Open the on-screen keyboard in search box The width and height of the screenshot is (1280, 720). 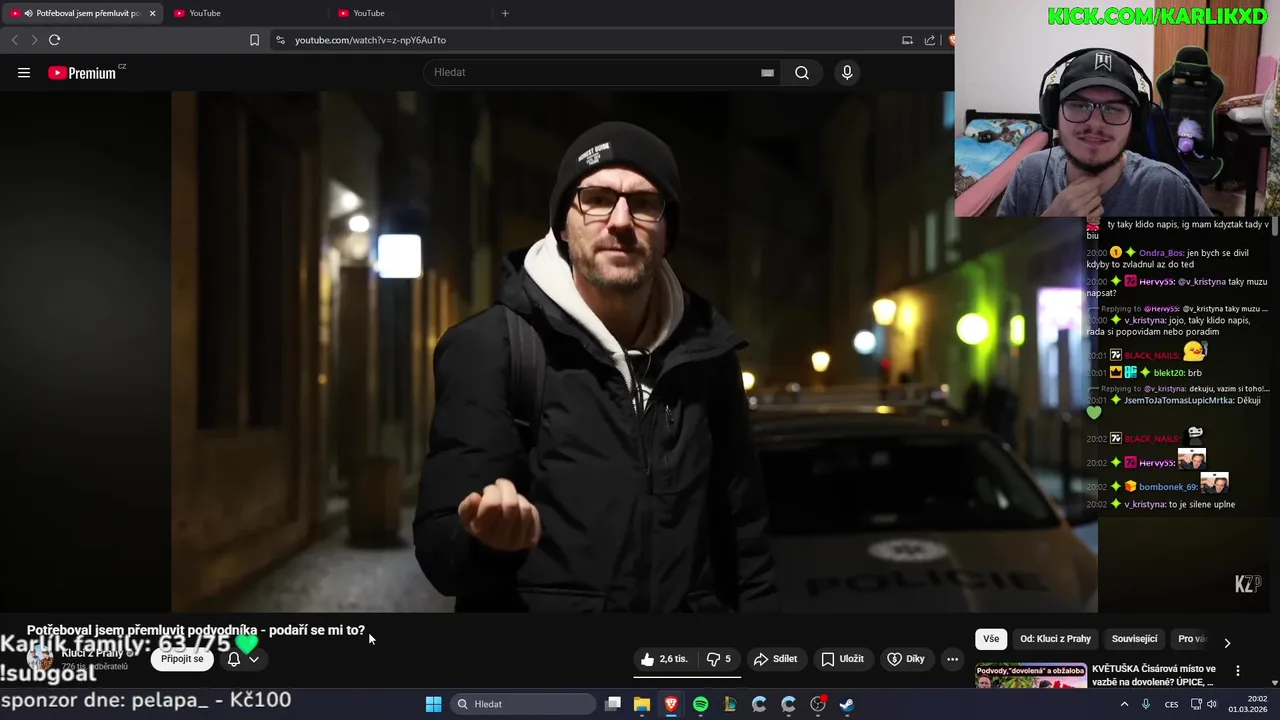(x=767, y=73)
